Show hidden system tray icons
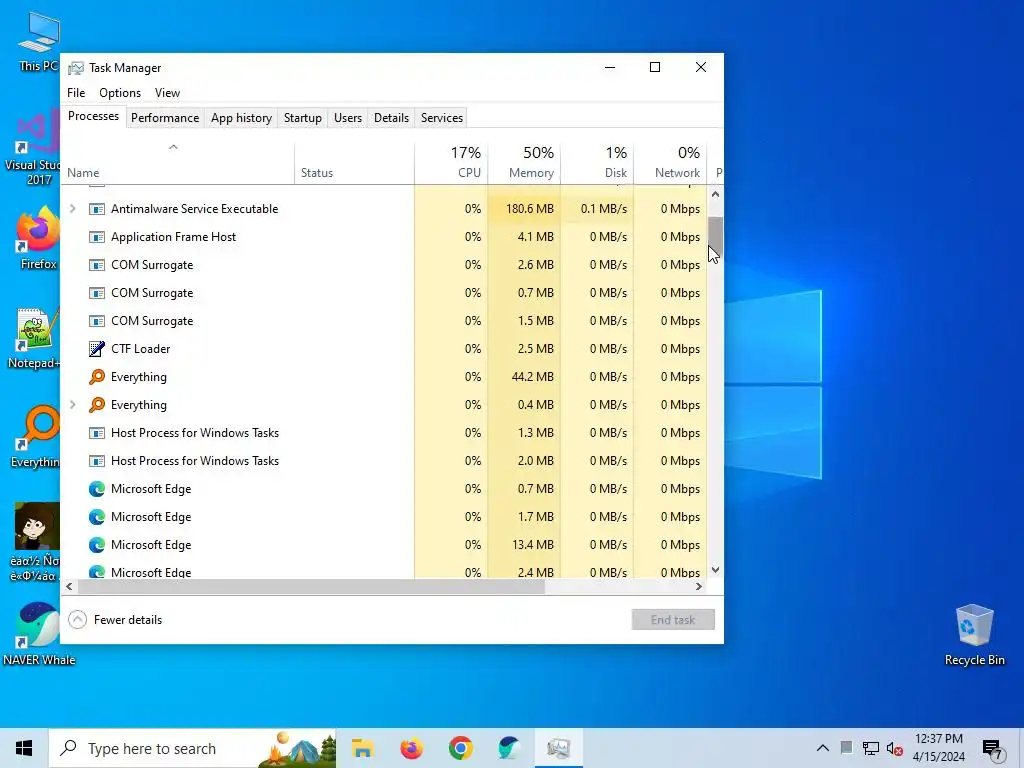This screenshot has height=768, width=1024. click(x=823, y=748)
